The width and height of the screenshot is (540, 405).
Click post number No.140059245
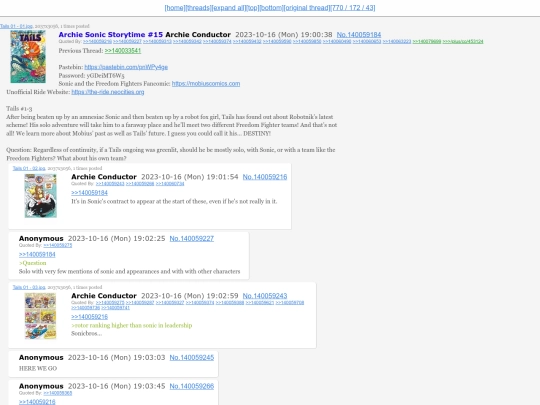pyautogui.click(x=192, y=358)
